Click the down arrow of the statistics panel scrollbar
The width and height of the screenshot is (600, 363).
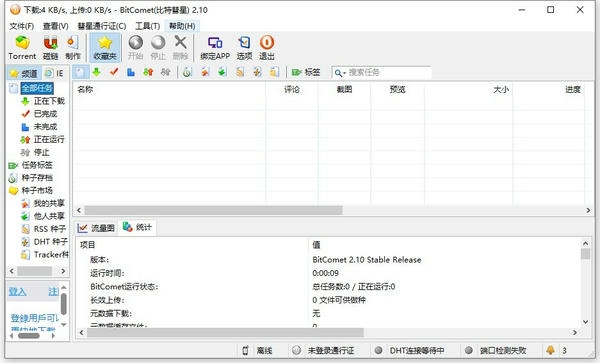tap(585, 322)
